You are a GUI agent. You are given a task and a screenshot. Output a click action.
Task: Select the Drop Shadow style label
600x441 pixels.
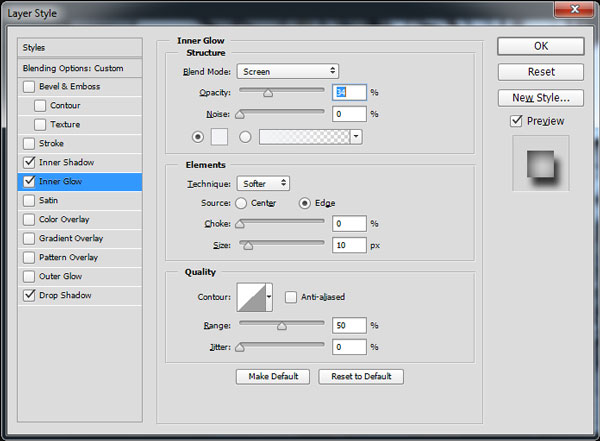click(65, 295)
